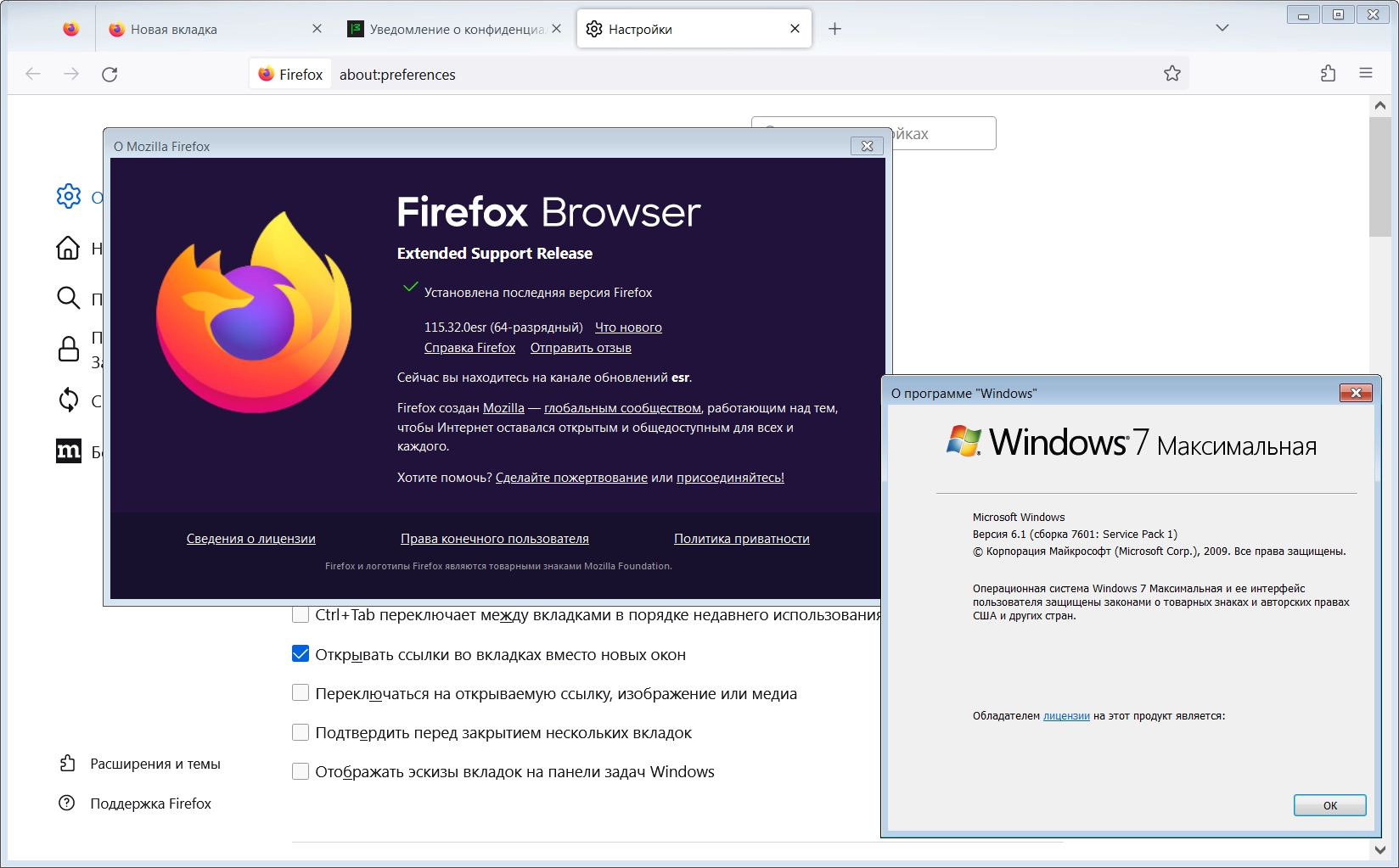
Task: Click OK in the Windows about dialog
Action: pyautogui.click(x=1330, y=805)
